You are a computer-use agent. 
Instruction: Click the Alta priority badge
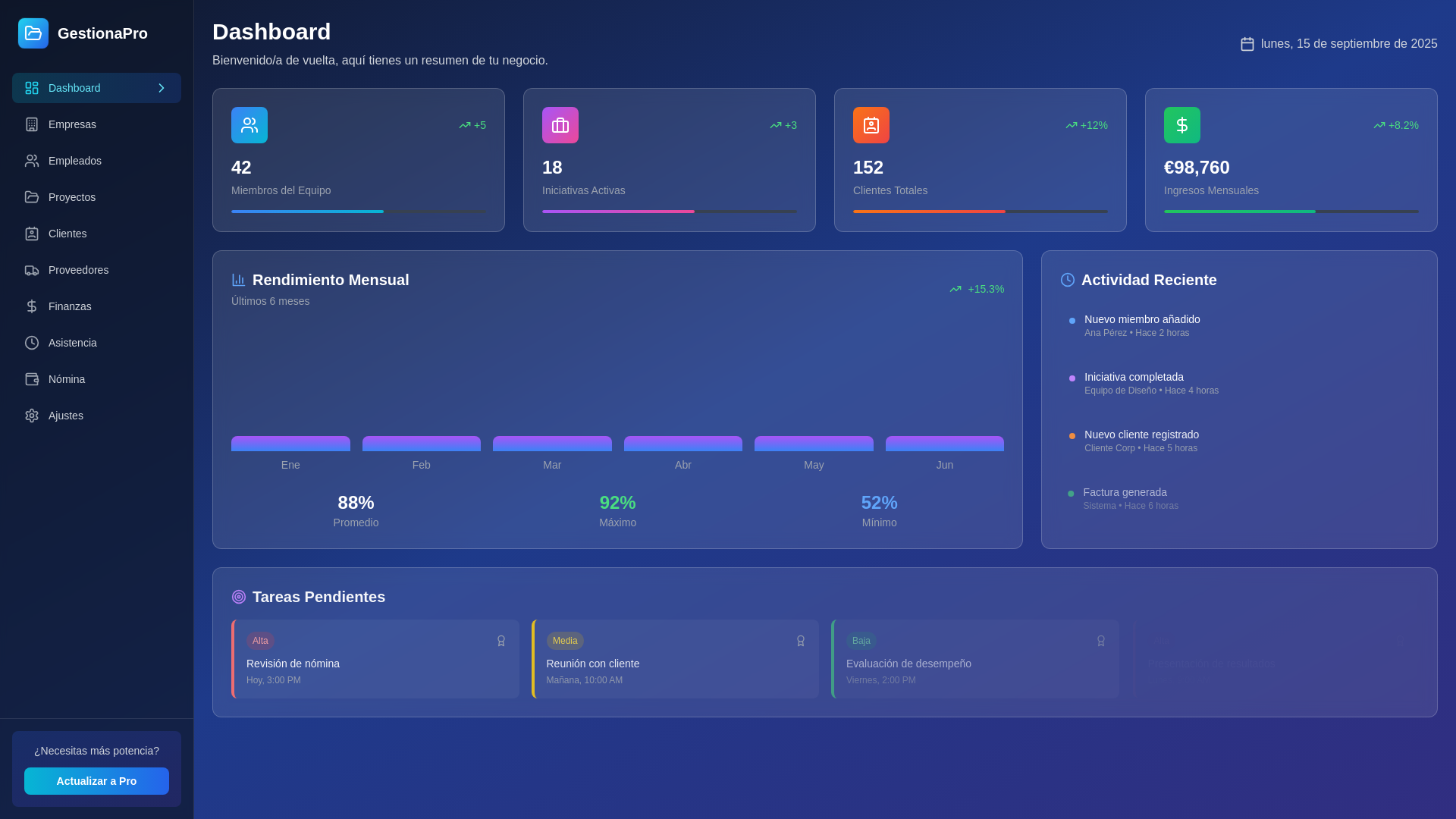coord(260,641)
